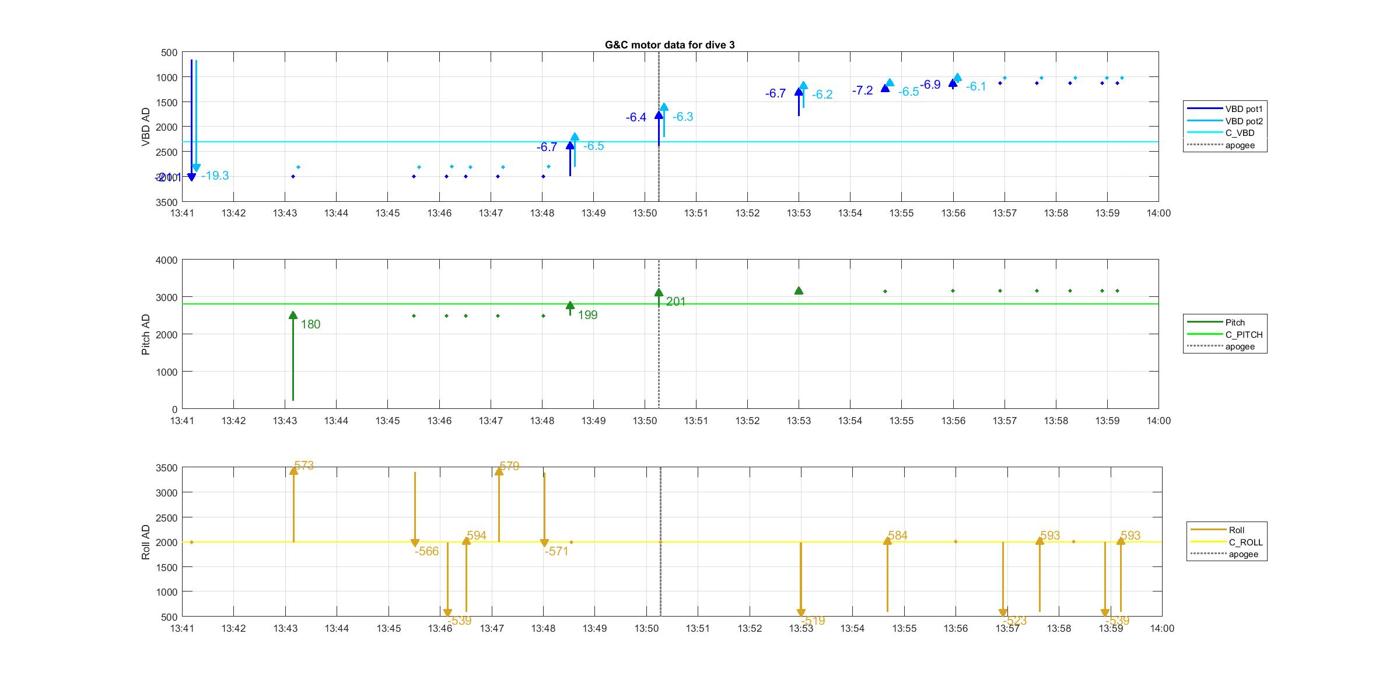The width and height of the screenshot is (1400, 693).
Task: Click "apogee" in the Pitch plot legend
Action: tap(1240, 347)
